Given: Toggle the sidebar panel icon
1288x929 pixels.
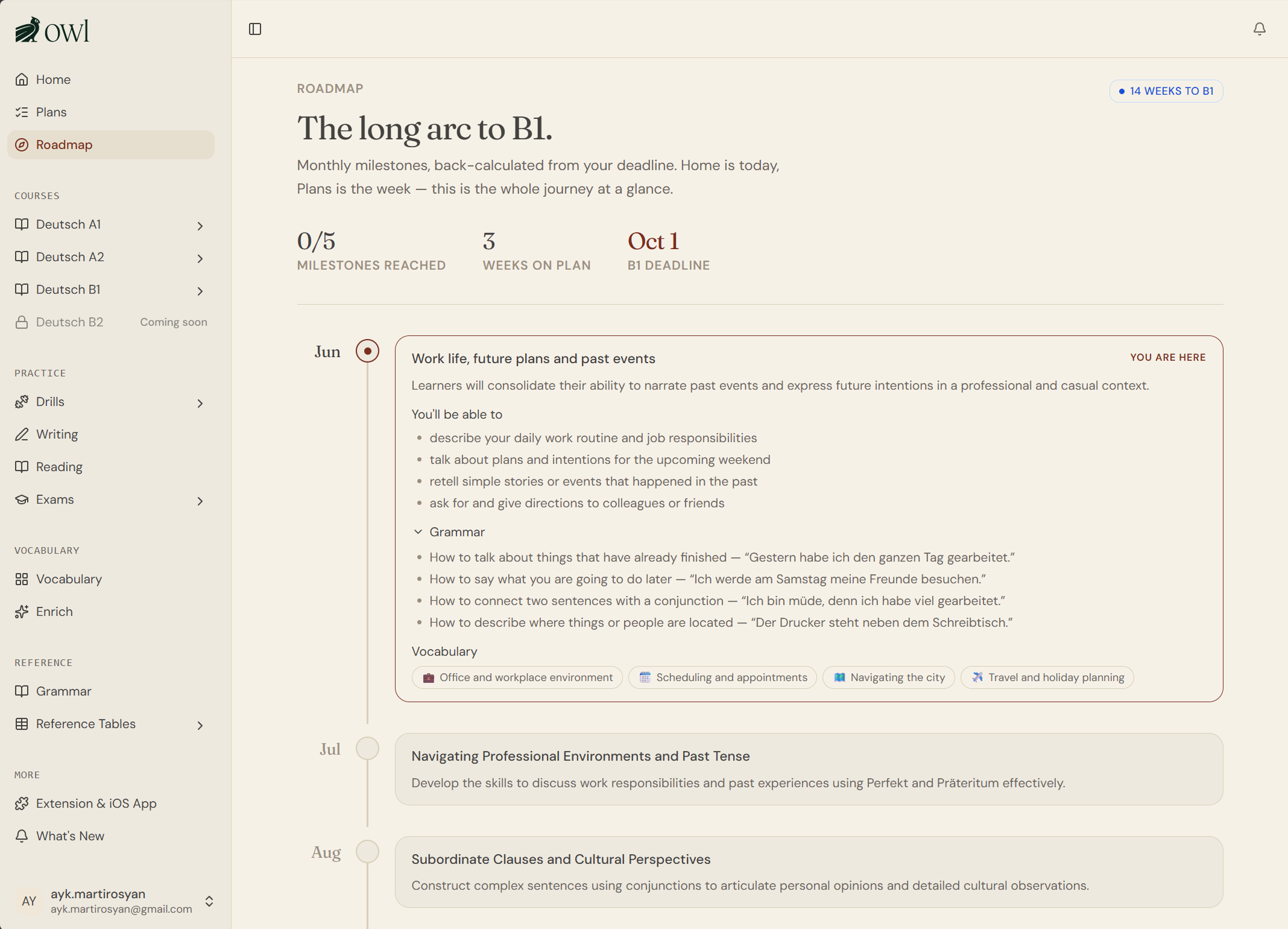Looking at the screenshot, I should pos(255,29).
